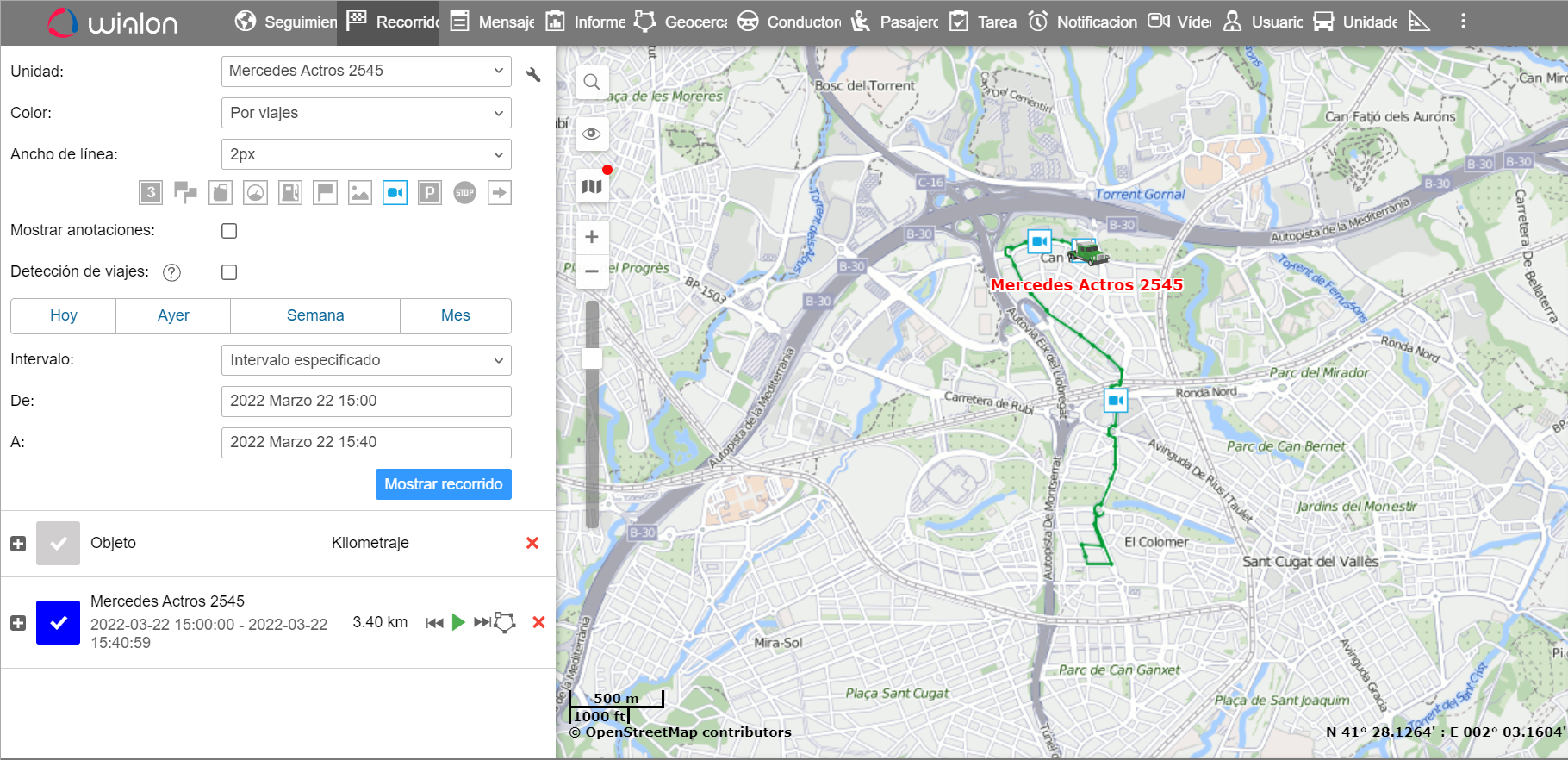The image size is (1568, 760).
Task: Click the parking markers icon
Action: click(429, 192)
